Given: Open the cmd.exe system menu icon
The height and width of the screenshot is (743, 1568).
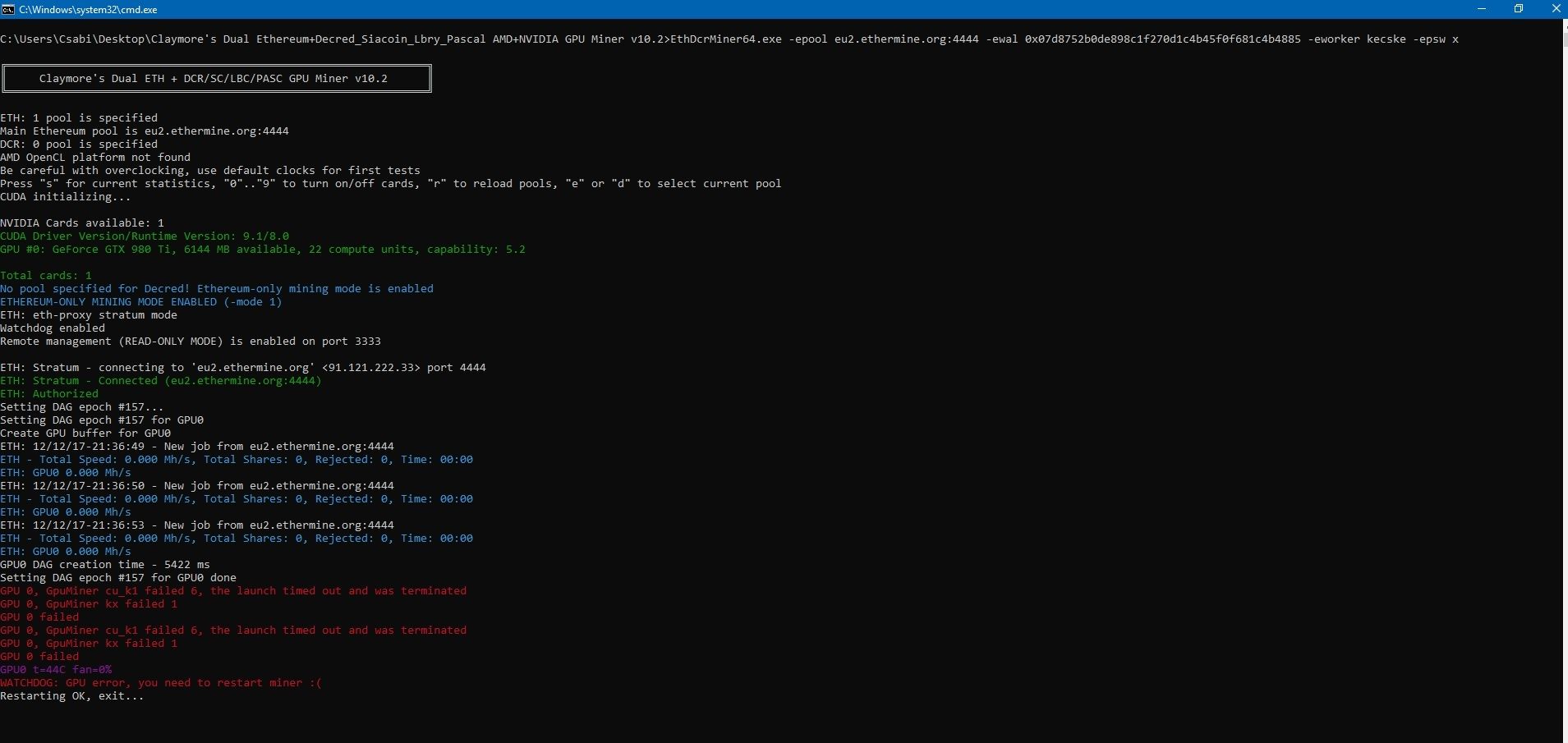Looking at the screenshot, I should point(8,9).
